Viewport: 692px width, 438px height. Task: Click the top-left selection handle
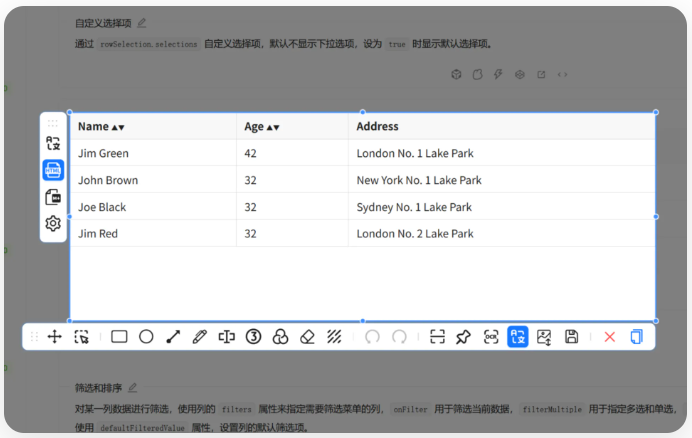(70, 112)
